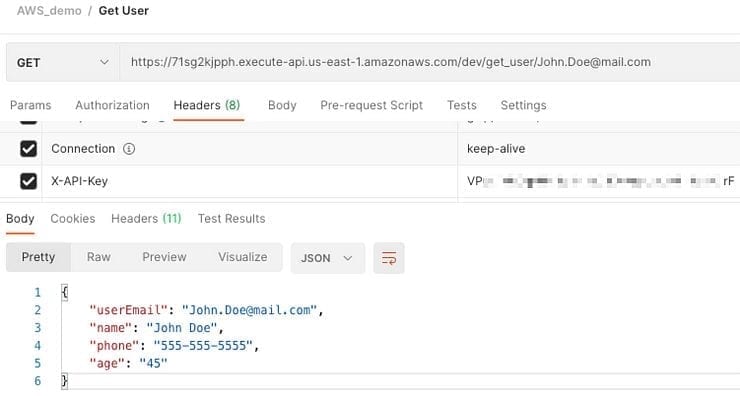Image resolution: width=740 pixels, height=396 pixels.
Task: Select the Raw response view
Action: pos(99,257)
